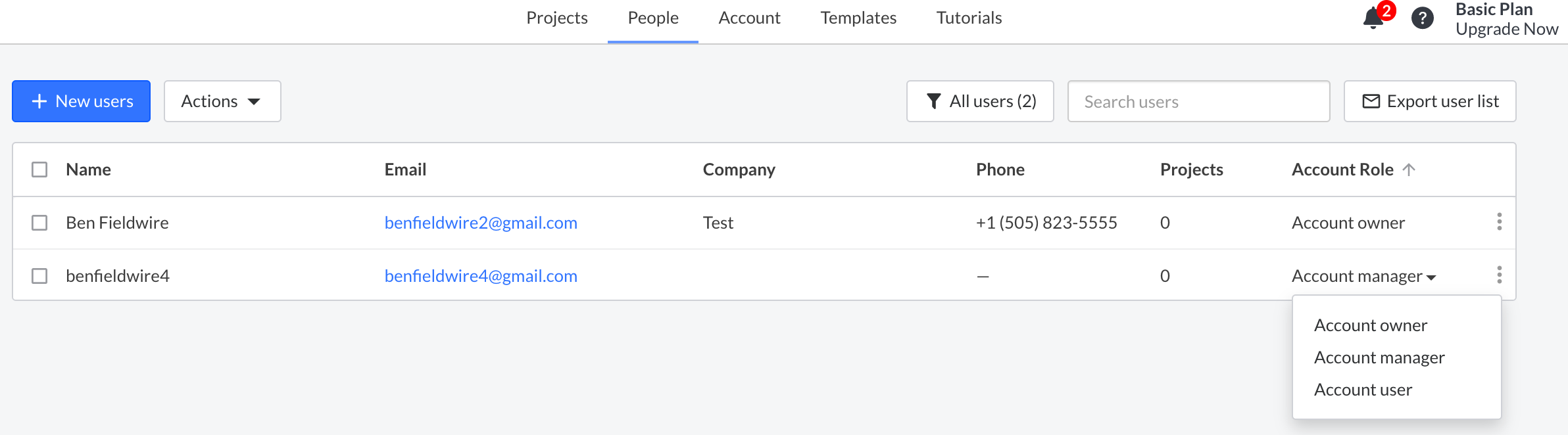Open the All users (2) filter

(980, 101)
